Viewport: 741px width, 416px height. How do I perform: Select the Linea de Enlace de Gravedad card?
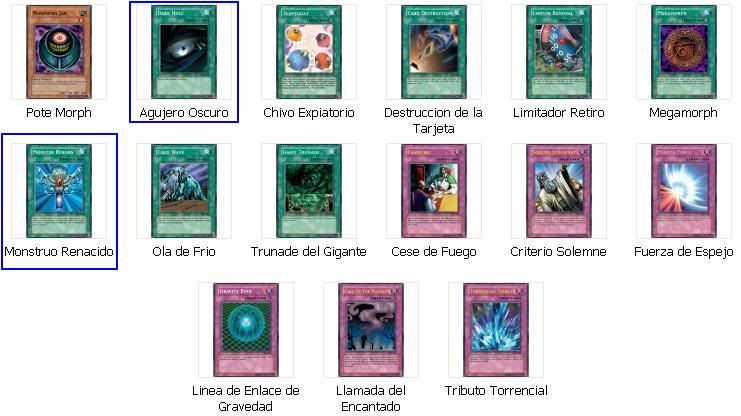pos(246,330)
